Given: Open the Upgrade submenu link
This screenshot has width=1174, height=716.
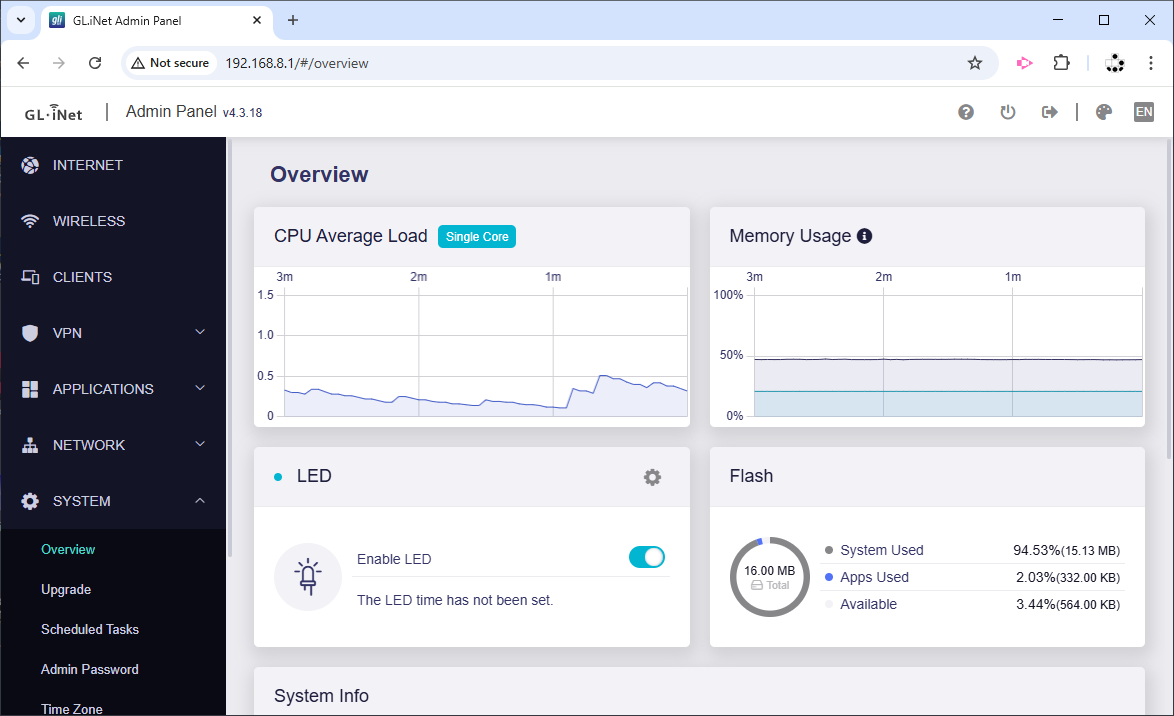Looking at the screenshot, I should [x=66, y=590].
